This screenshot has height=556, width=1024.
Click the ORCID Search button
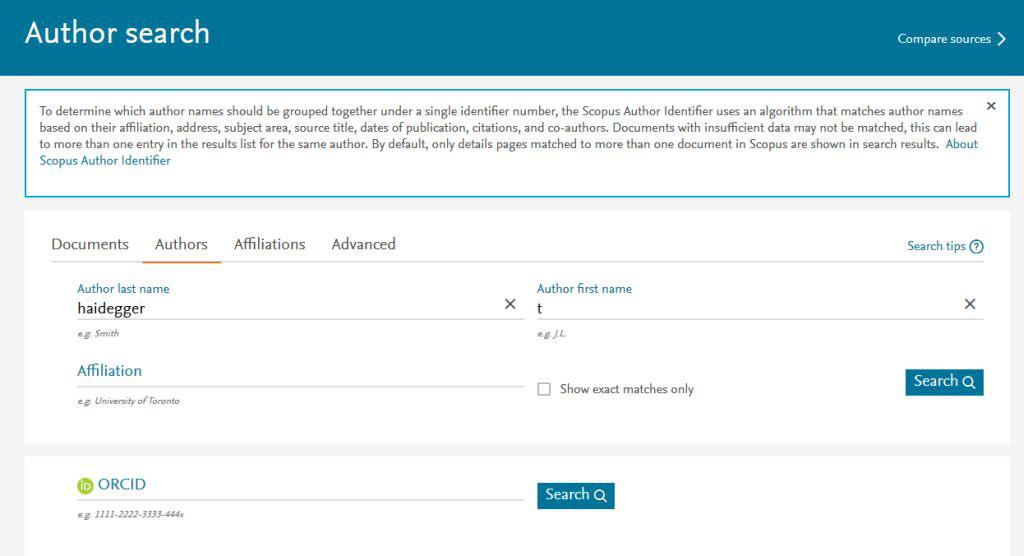click(575, 495)
